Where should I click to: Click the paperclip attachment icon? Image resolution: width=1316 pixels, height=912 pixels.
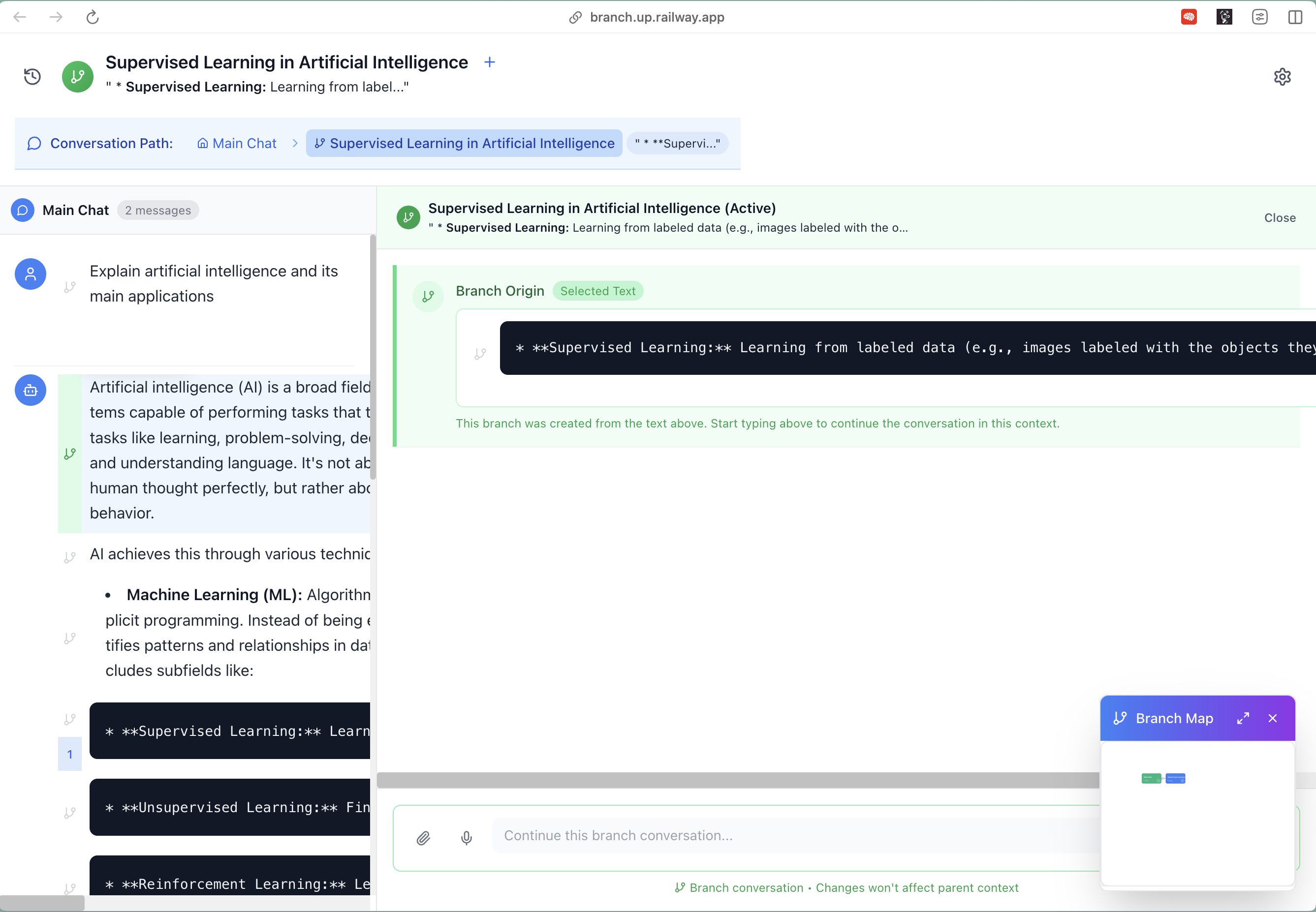click(423, 838)
